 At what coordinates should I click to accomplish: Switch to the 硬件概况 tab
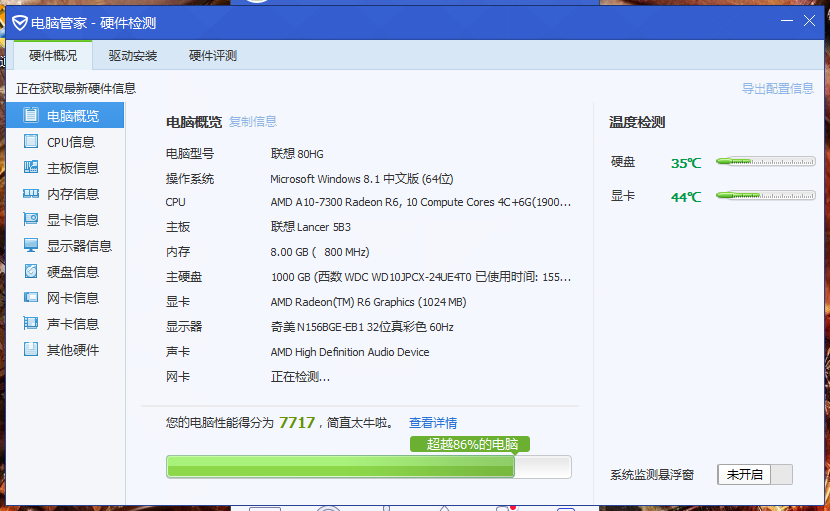tap(53, 56)
